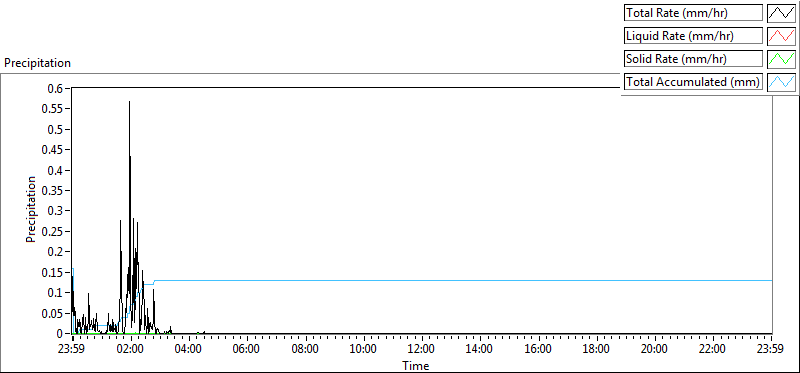Click the blue Total Accumulated plot icon

click(x=781, y=82)
